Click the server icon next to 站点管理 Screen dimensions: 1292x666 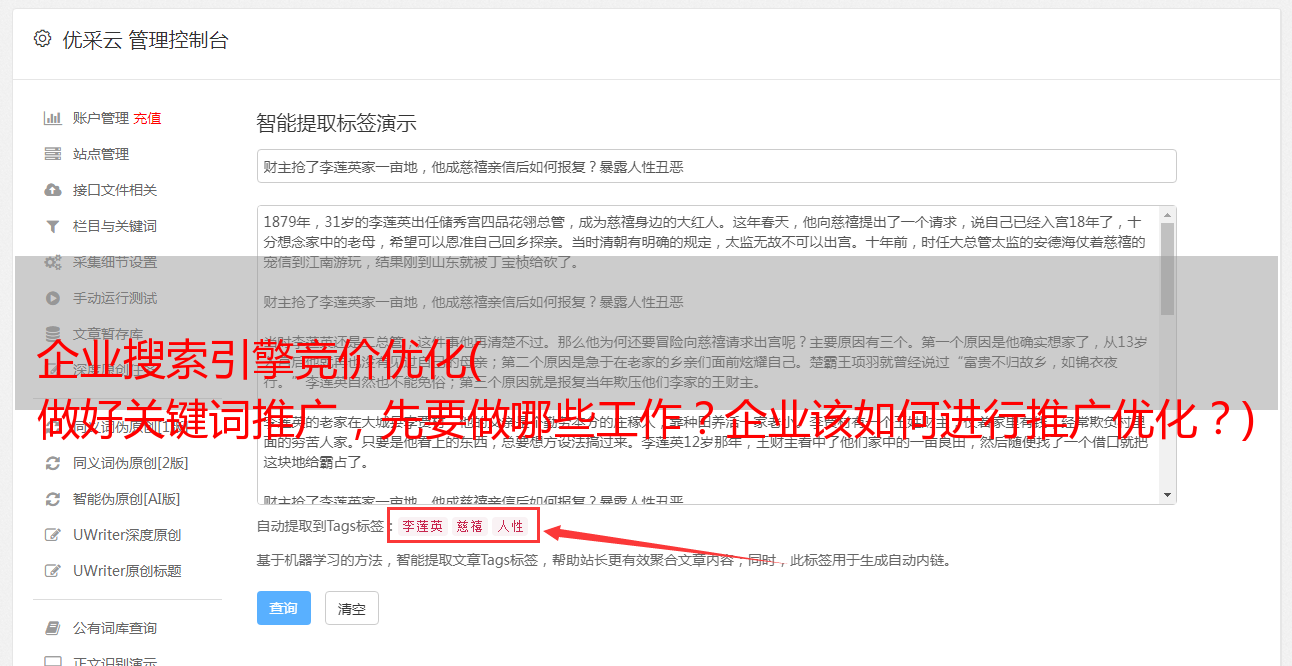tap(52, 154)
